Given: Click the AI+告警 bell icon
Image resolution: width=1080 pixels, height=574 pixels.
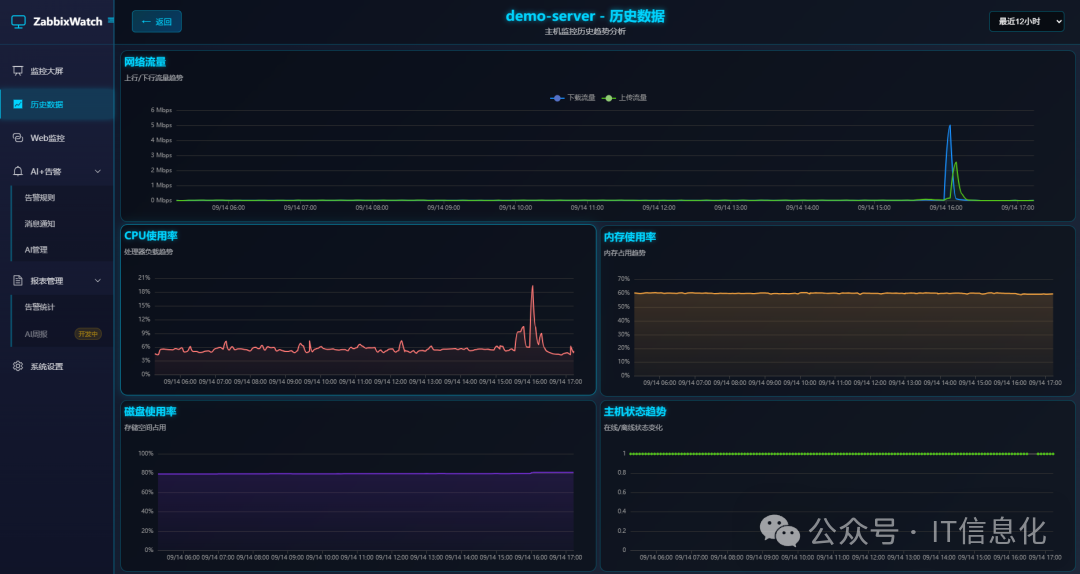Looking at the screenshot, I should (x=18, y=171).
